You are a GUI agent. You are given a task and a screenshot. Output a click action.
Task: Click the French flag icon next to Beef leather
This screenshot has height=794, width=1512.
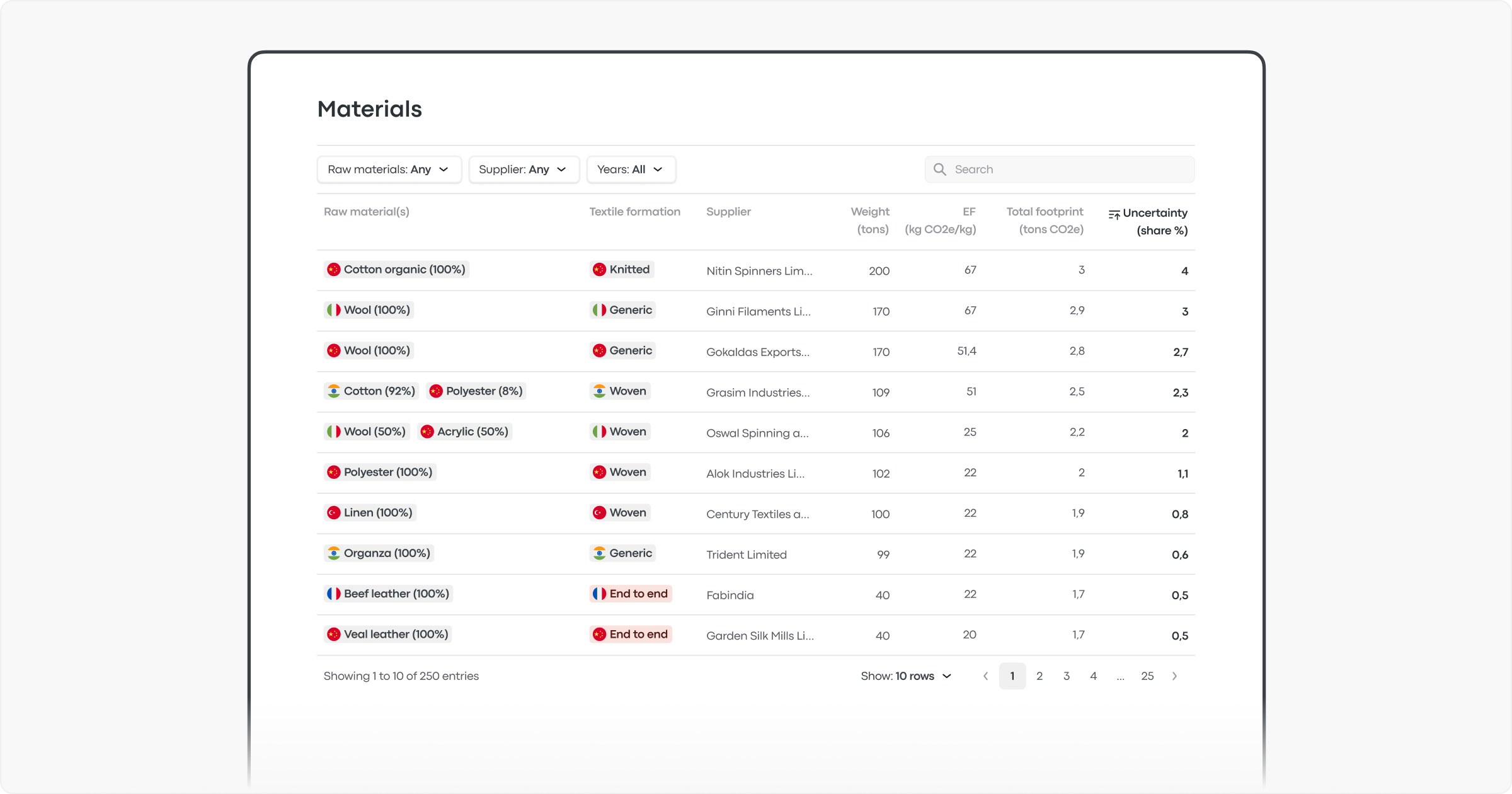pyautogui.click(x=333, y=594)
